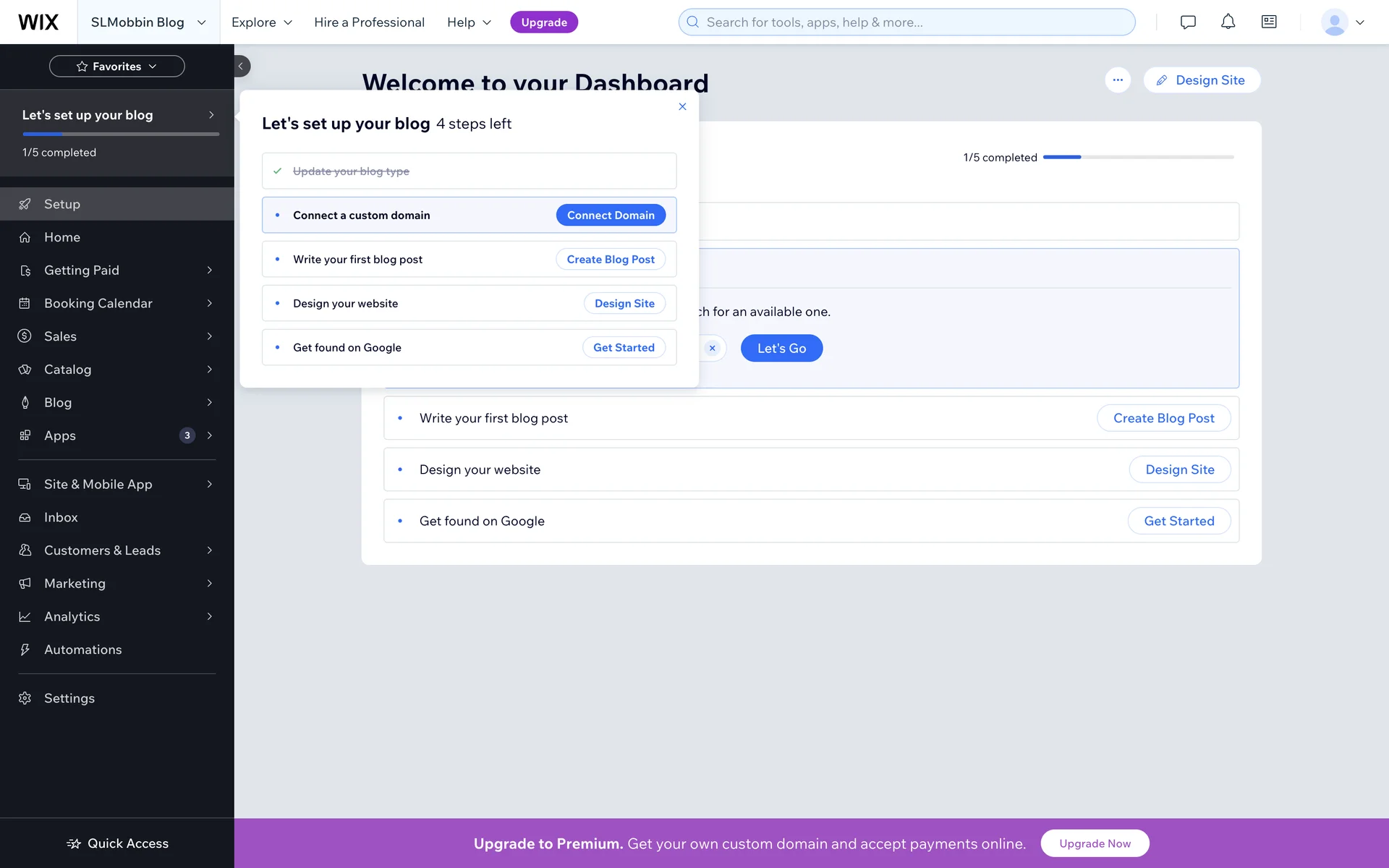Collapse the sidebar with arrow button

coord(242,66)
